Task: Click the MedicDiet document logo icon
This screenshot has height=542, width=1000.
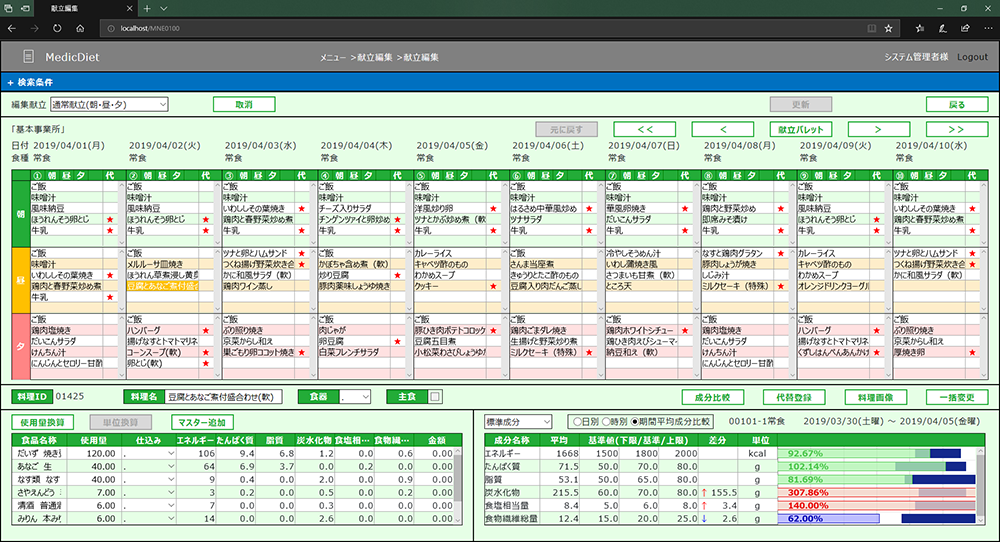Action: coord(28,57)
